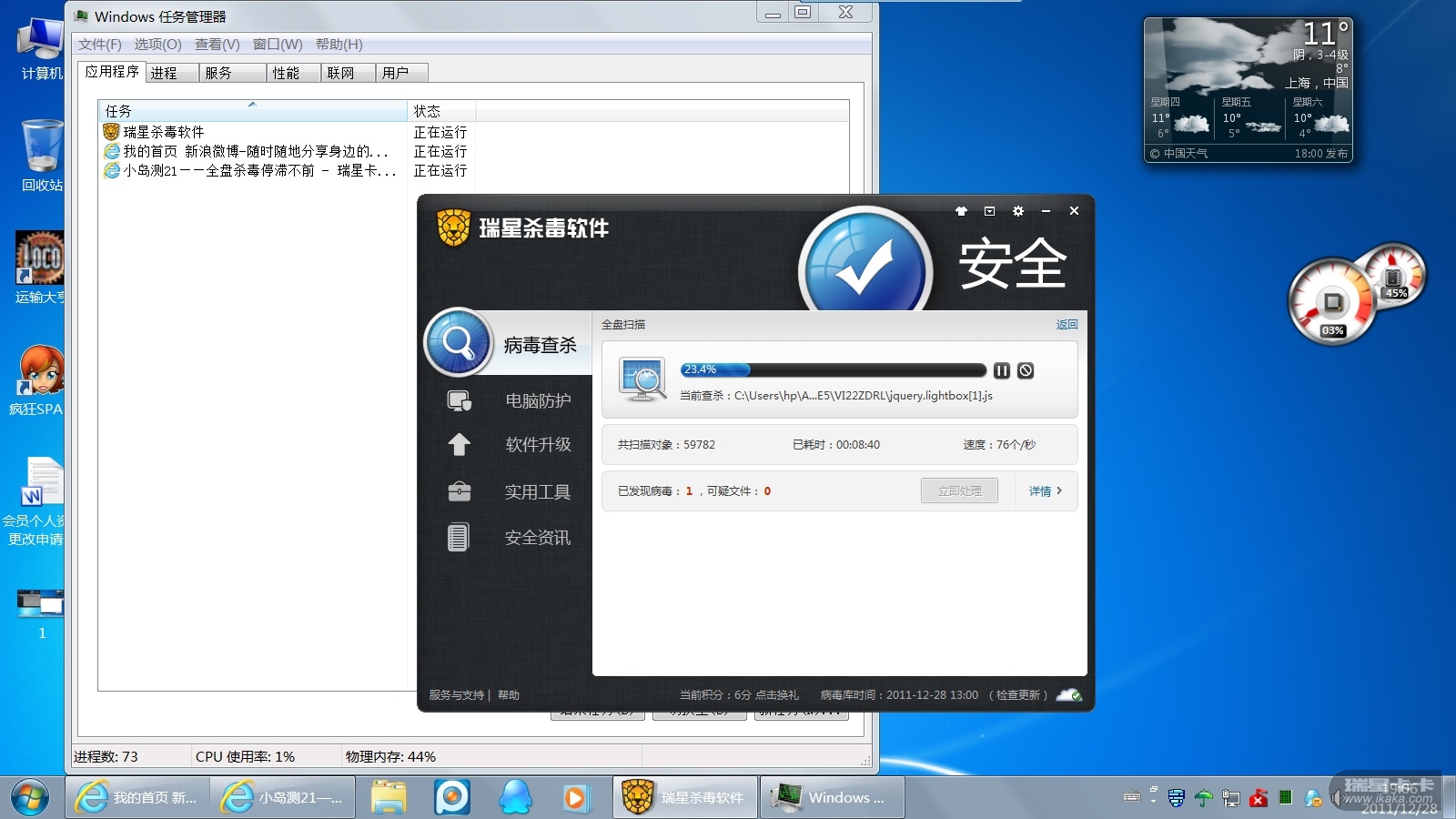Click the CPU meter gauge gadget
1456x819 pixels.
pyautogui.click(x=1332, y=302)
